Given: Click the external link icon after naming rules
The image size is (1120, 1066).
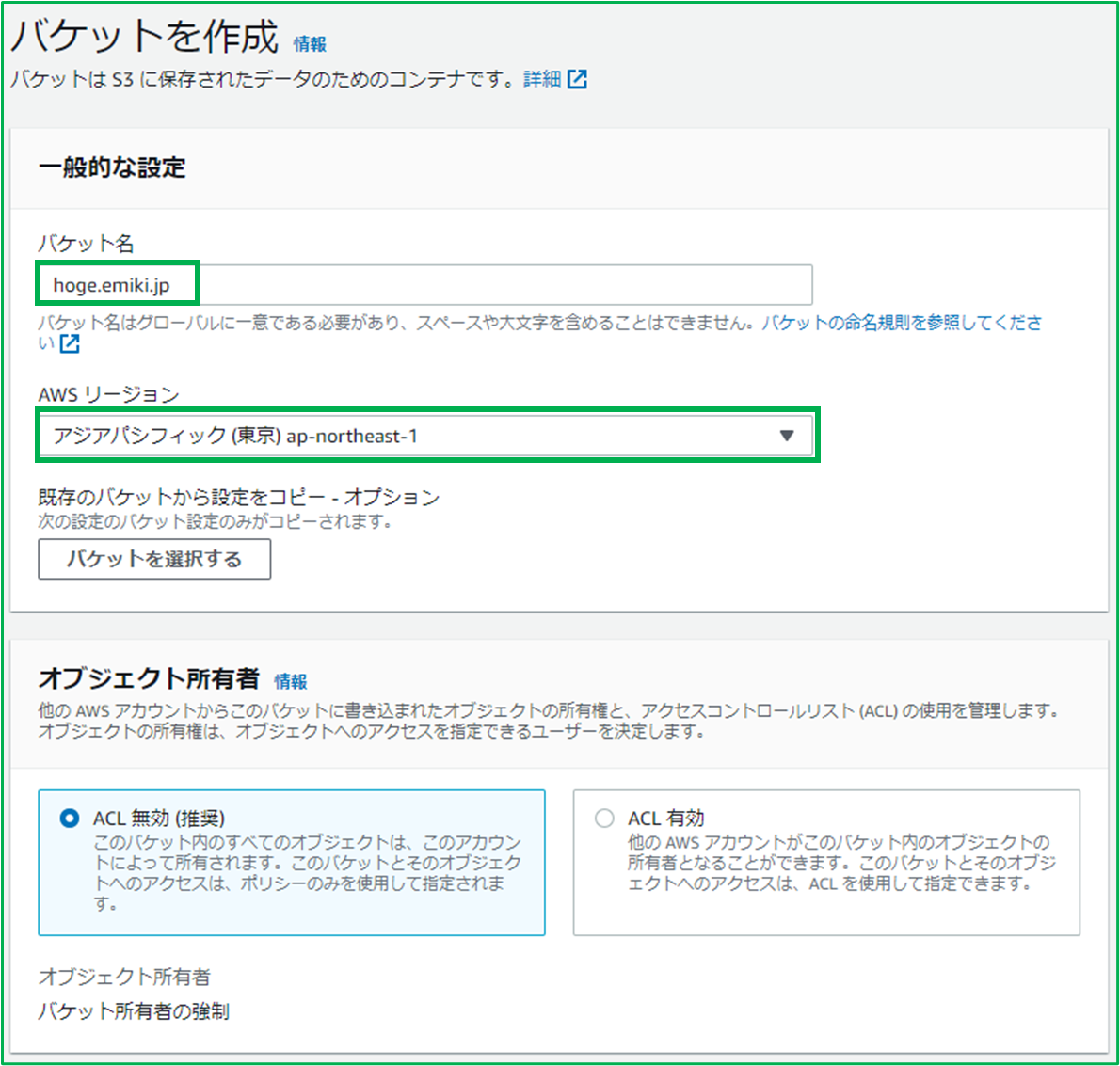Looking at the screenshot, I should tap(70, 343).
